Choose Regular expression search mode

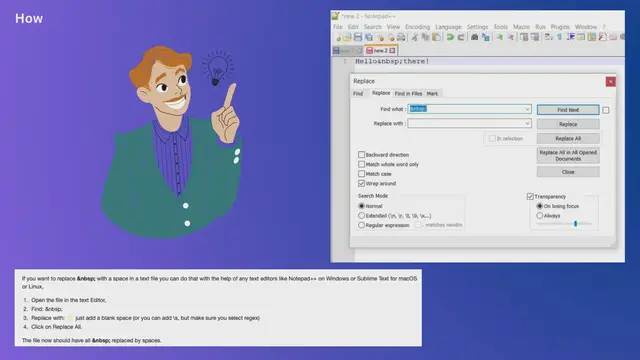pyautogui.click(x=361, y=225)
